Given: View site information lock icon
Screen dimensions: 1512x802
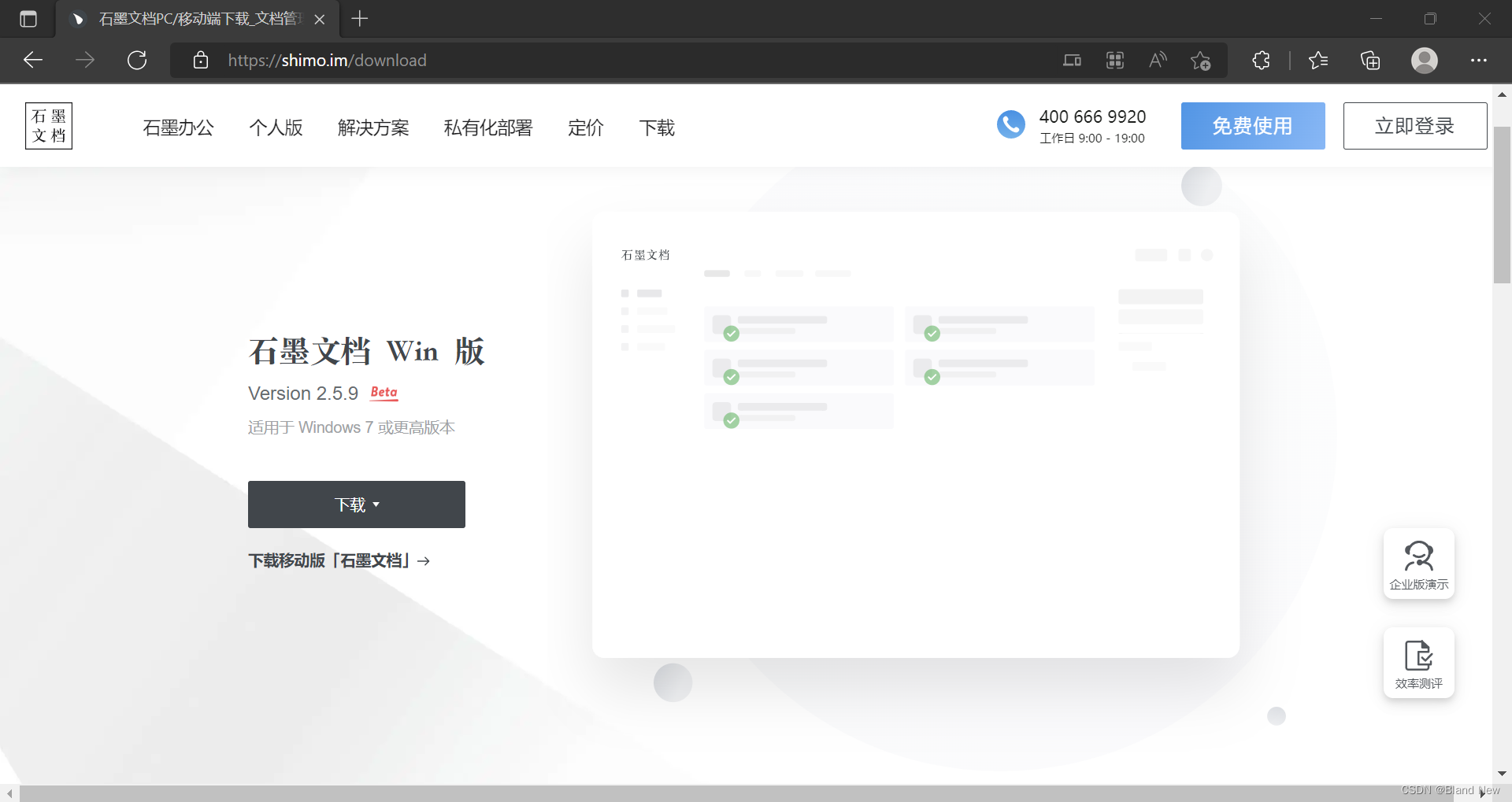Looking at the screenshot, I should pyautogui.click(x=201, y=61).
